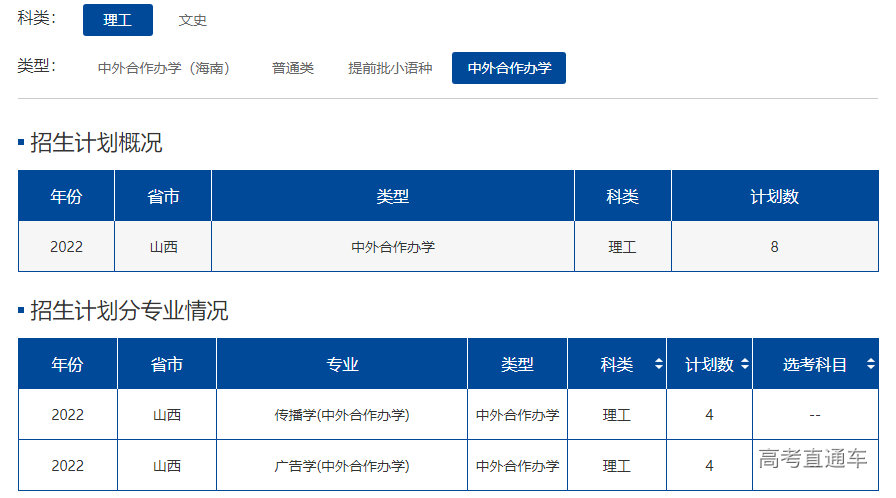Switch to 提前批小语种 type
The height and width of the screenshot is (498, 896).
[390, 68]
